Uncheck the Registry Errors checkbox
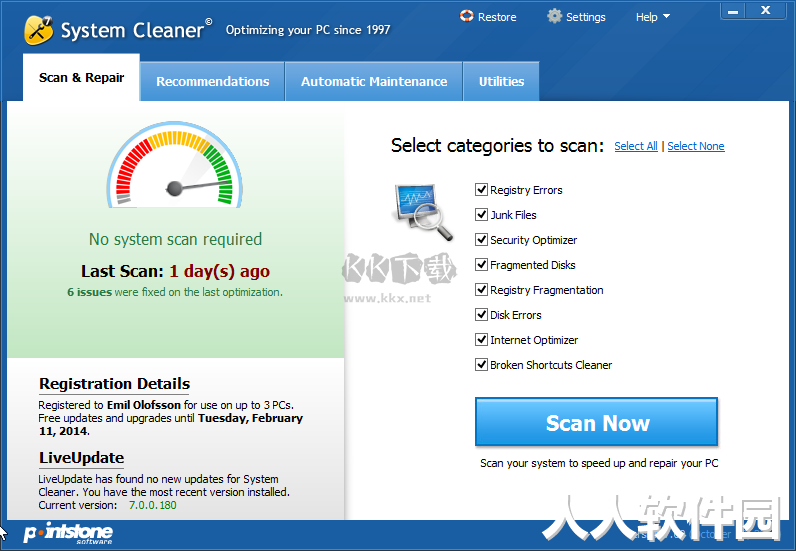The image size is (796, 551). (481, 190)
